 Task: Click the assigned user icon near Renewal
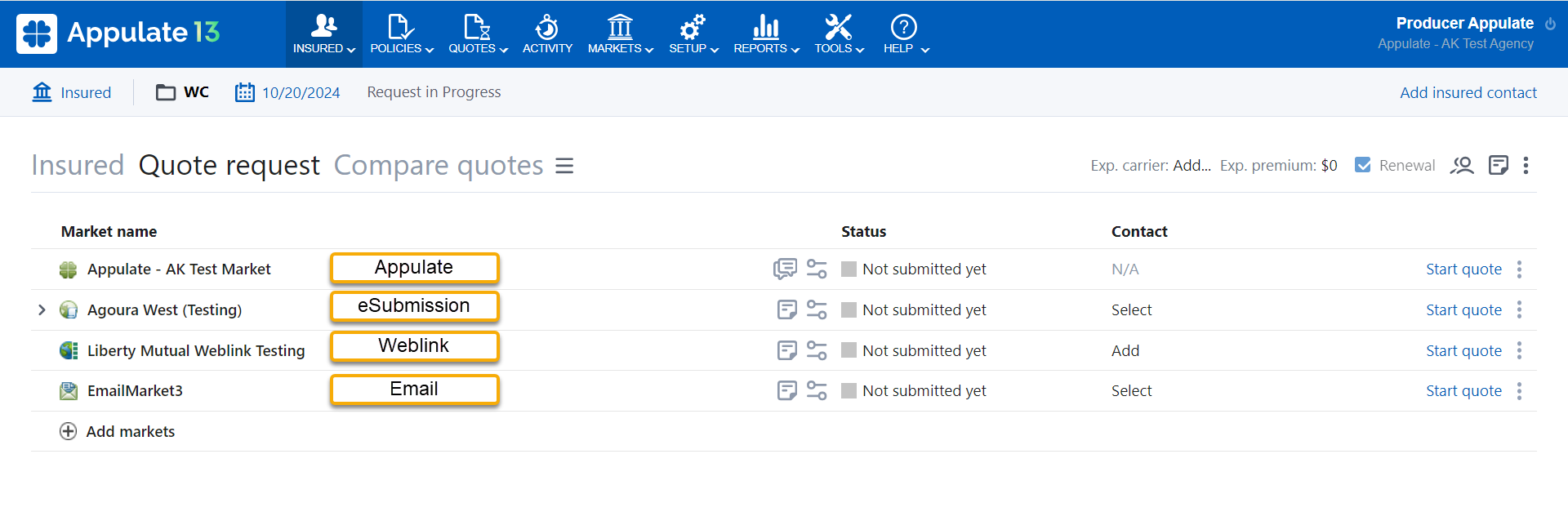coord(1461,166)
